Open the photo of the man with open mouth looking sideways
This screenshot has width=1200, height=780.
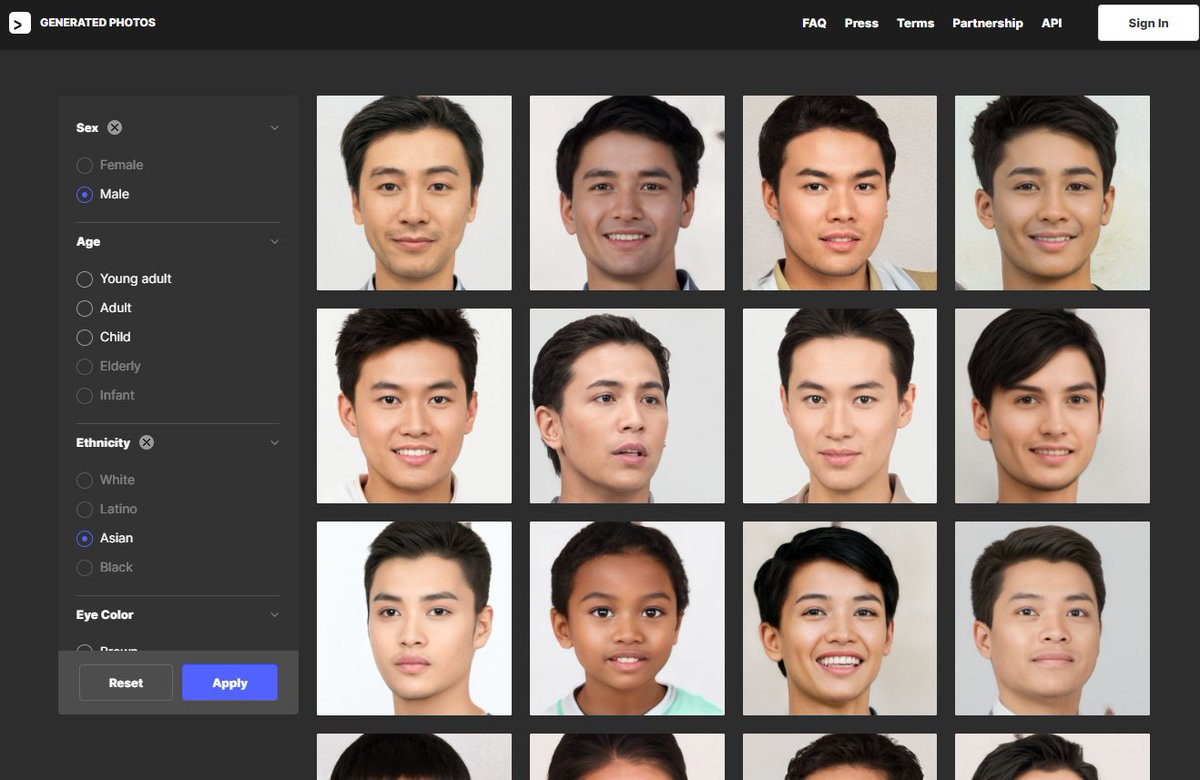tap(627, 405)
